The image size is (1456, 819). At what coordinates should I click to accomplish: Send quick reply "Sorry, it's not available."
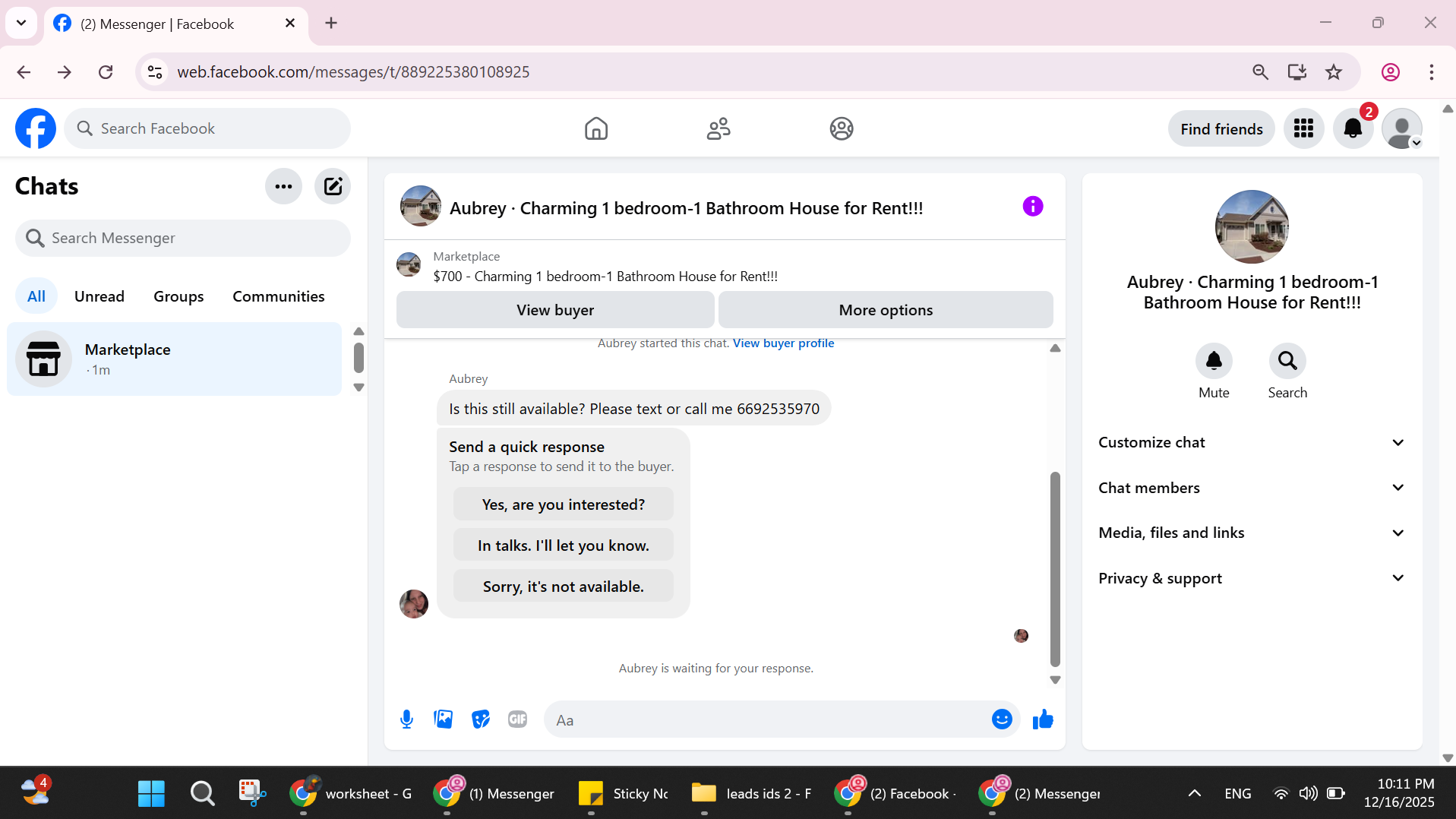pos(564,587)
